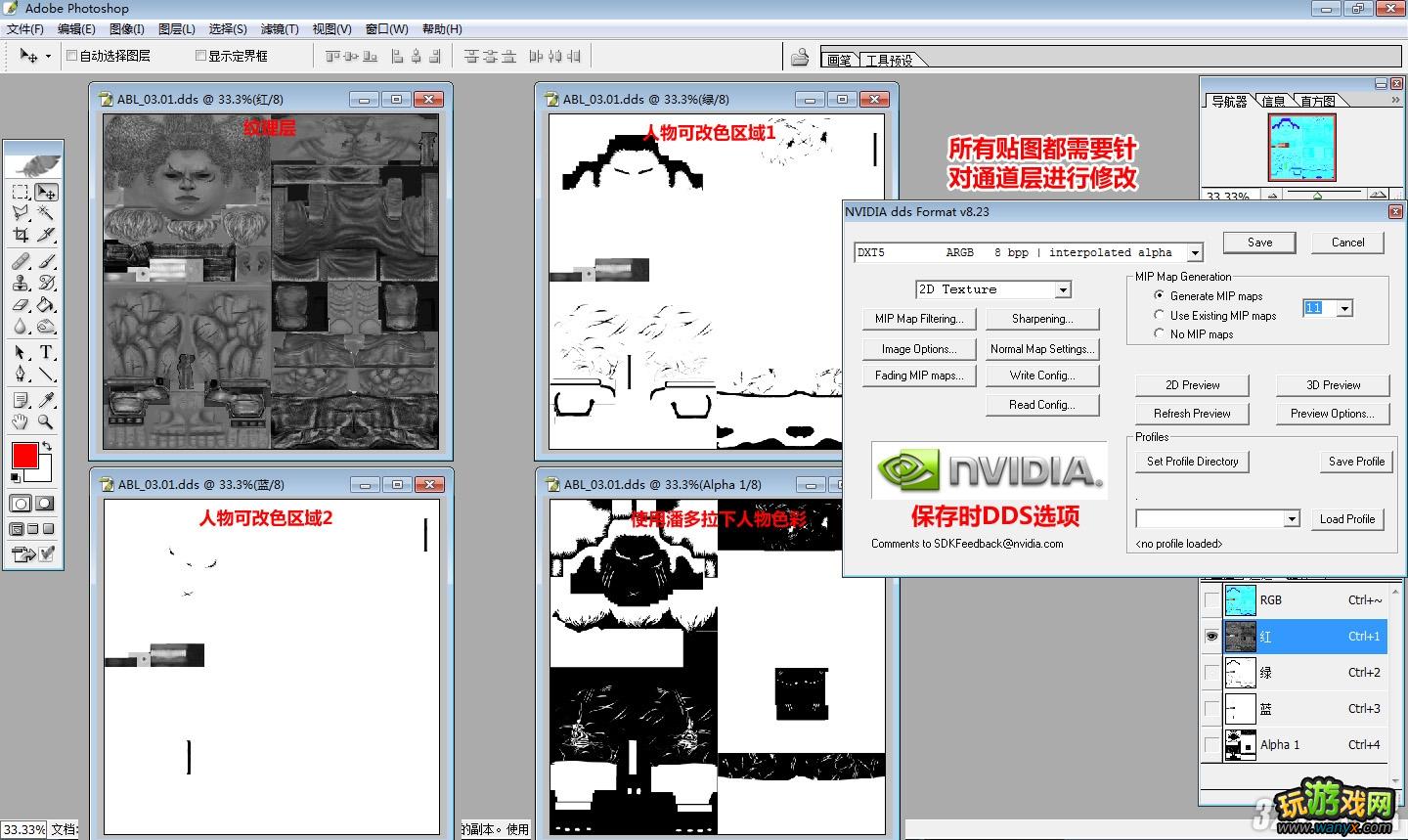
Task: Swap foreground and background colors
Action: (x=47, y=446)
